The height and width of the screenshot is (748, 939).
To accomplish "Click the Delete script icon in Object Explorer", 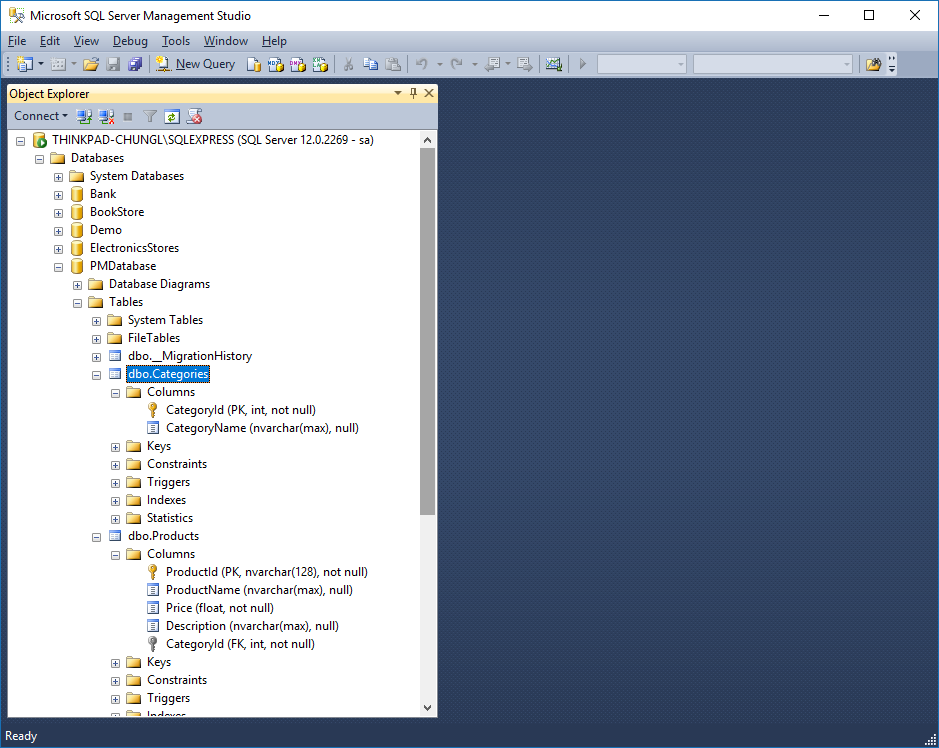I will [194, 116].
